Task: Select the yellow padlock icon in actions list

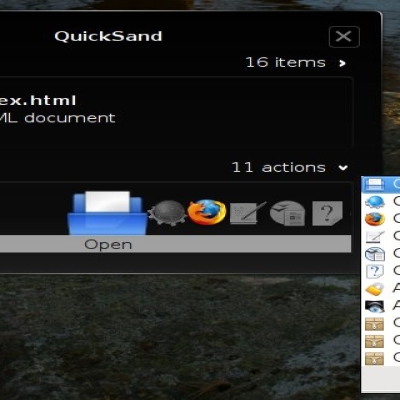Action: [x=375, y=289]
